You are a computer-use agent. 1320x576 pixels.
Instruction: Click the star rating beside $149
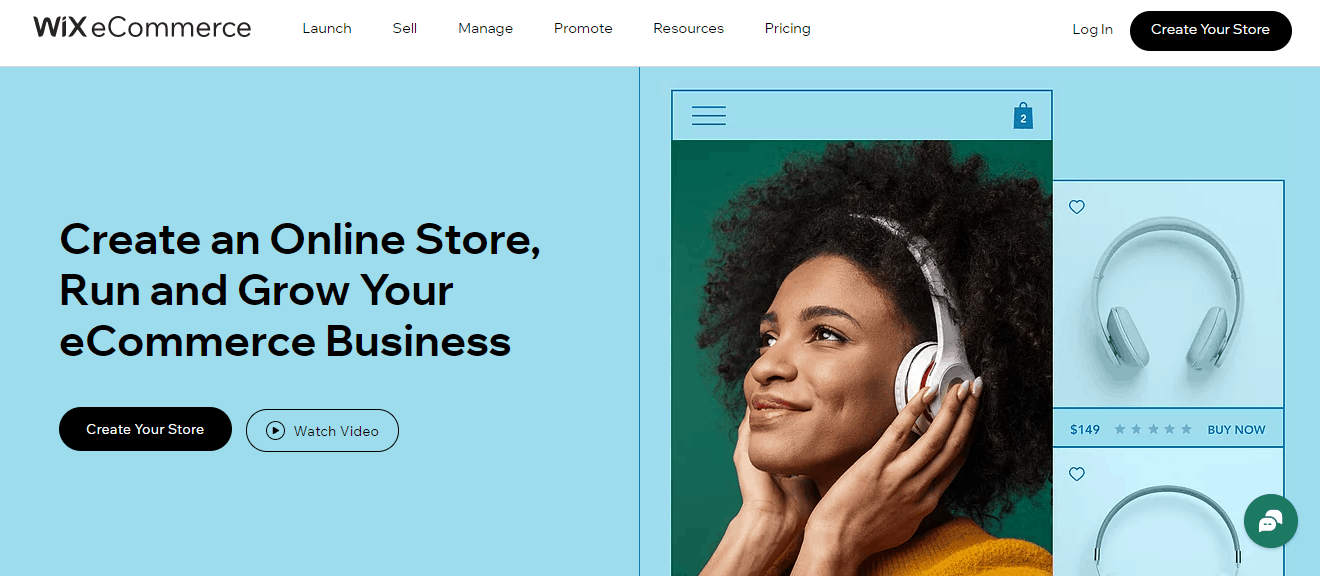pyautogui.click(x=1153, y=429)
